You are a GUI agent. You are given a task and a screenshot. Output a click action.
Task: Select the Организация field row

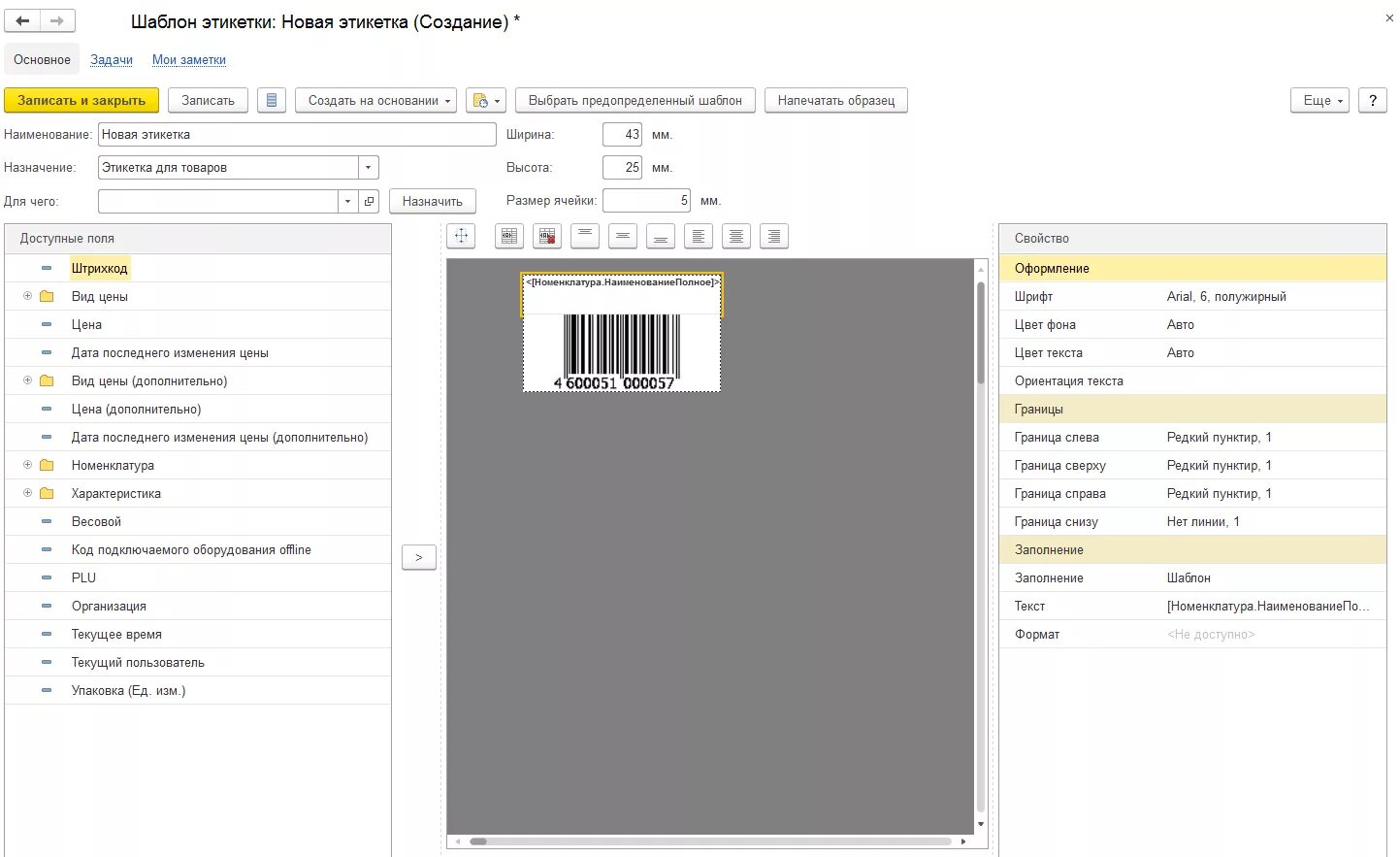(198, 606)
